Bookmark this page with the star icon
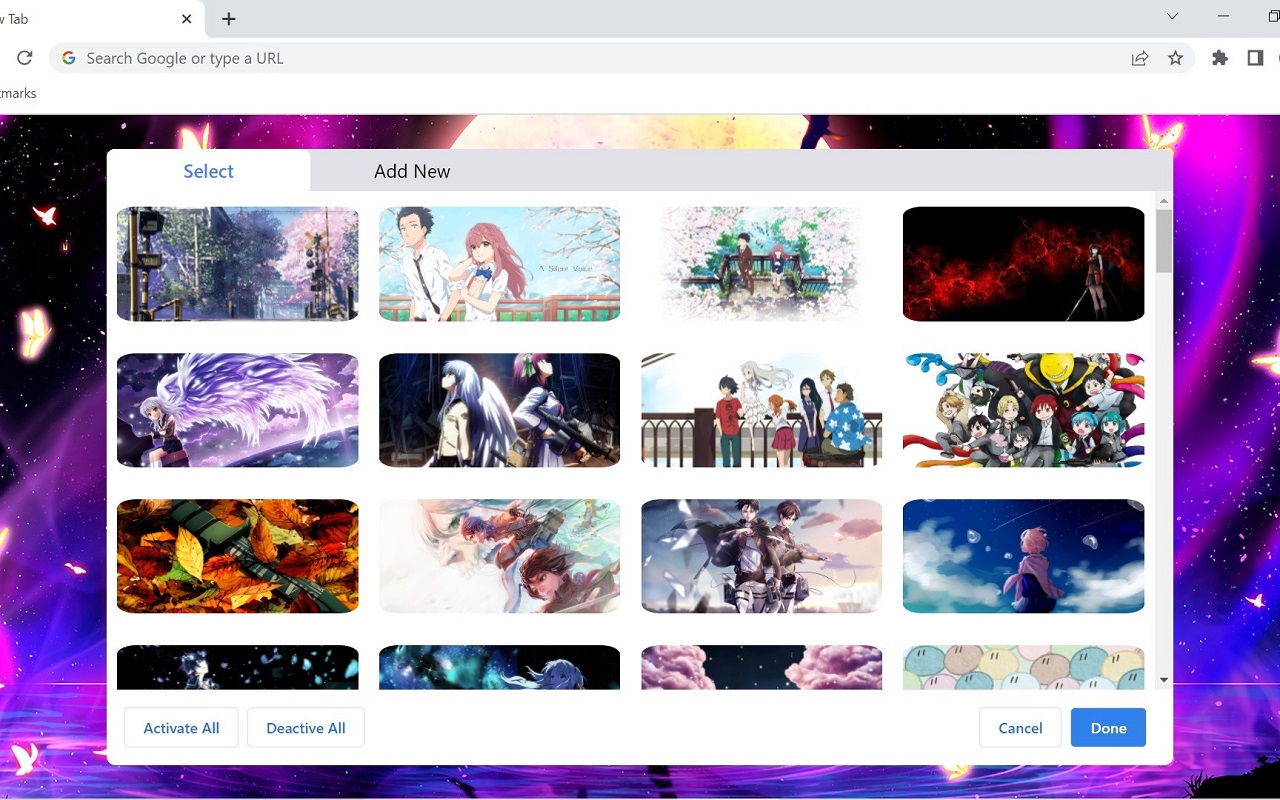Screen dimensions: 1280x800 [x=1176, y=58]
